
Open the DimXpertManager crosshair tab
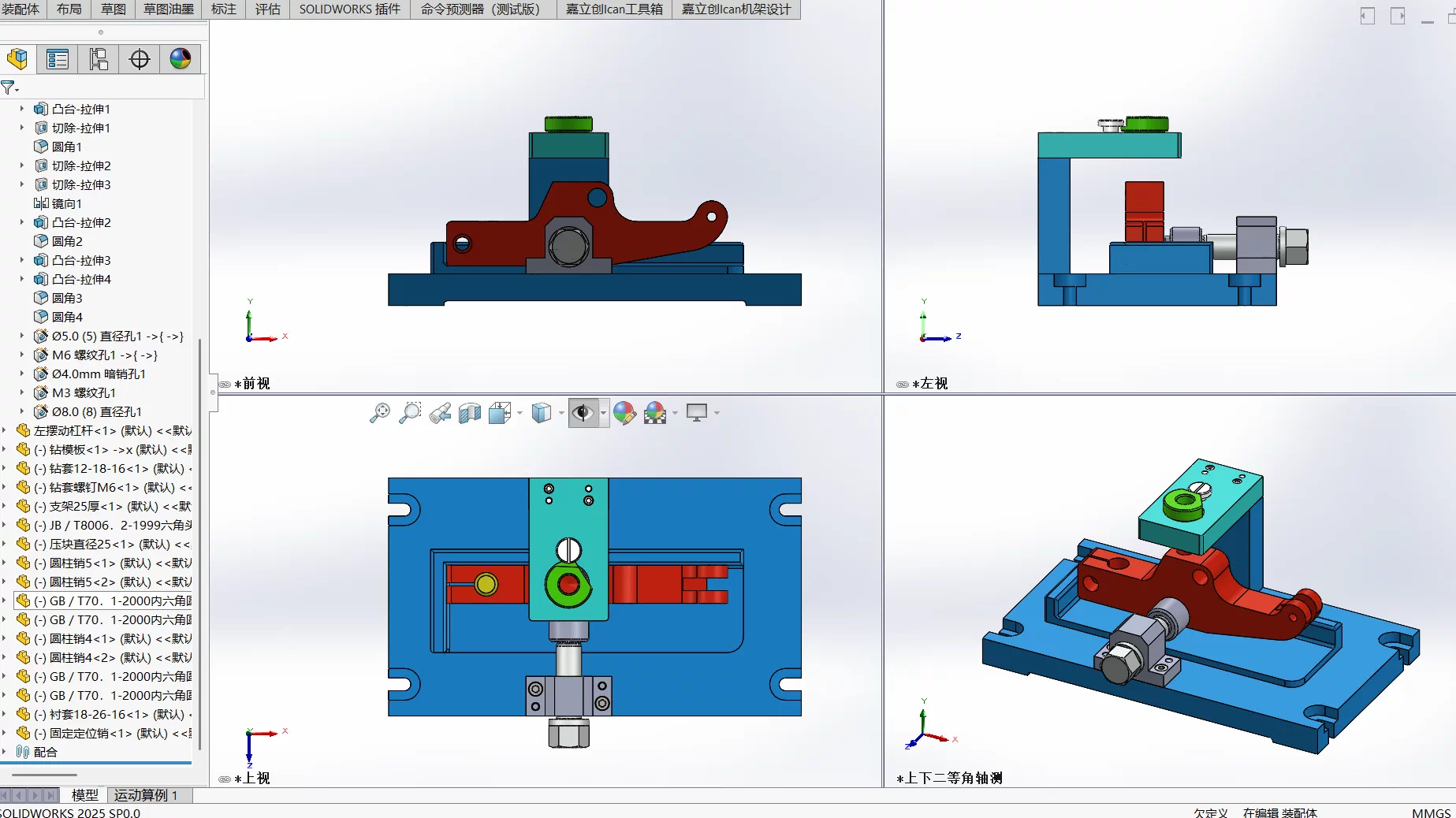click(140, 59)
